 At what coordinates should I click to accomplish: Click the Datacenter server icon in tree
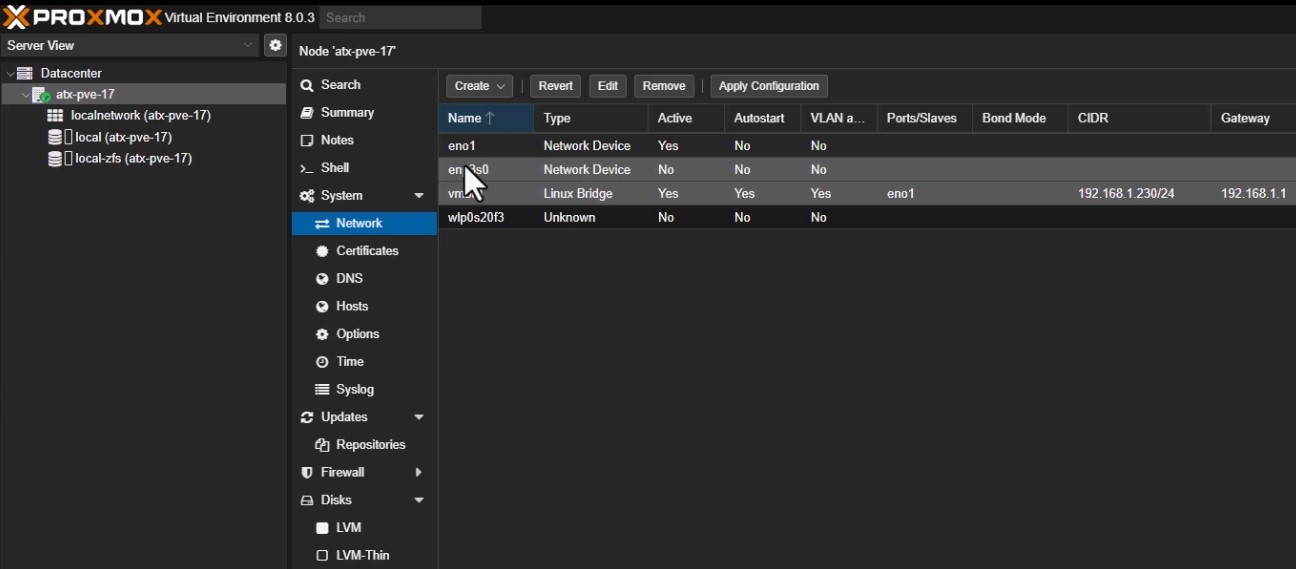click(x=25, y=73)
